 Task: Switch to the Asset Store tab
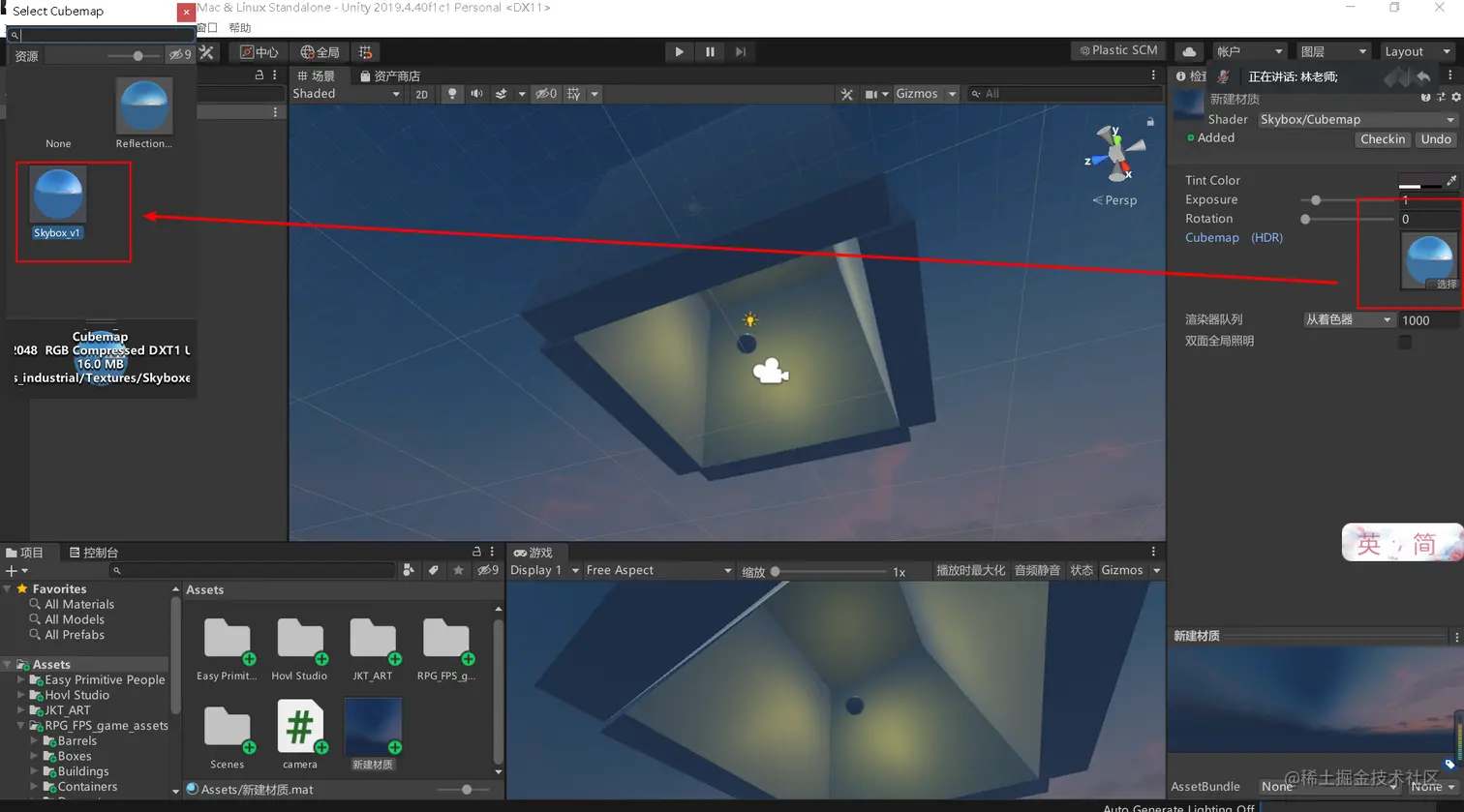pyautogui.click(x=390, y=75)
